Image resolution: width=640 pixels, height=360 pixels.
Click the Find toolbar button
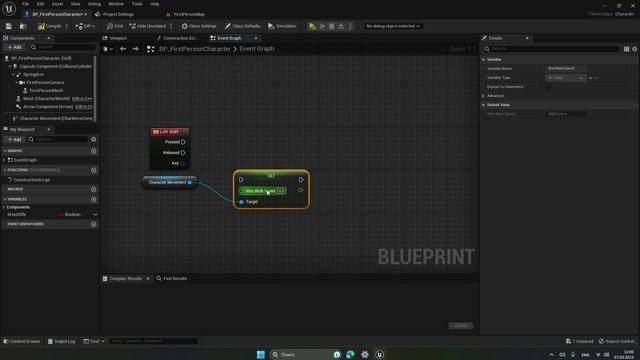tap(115, 26)
